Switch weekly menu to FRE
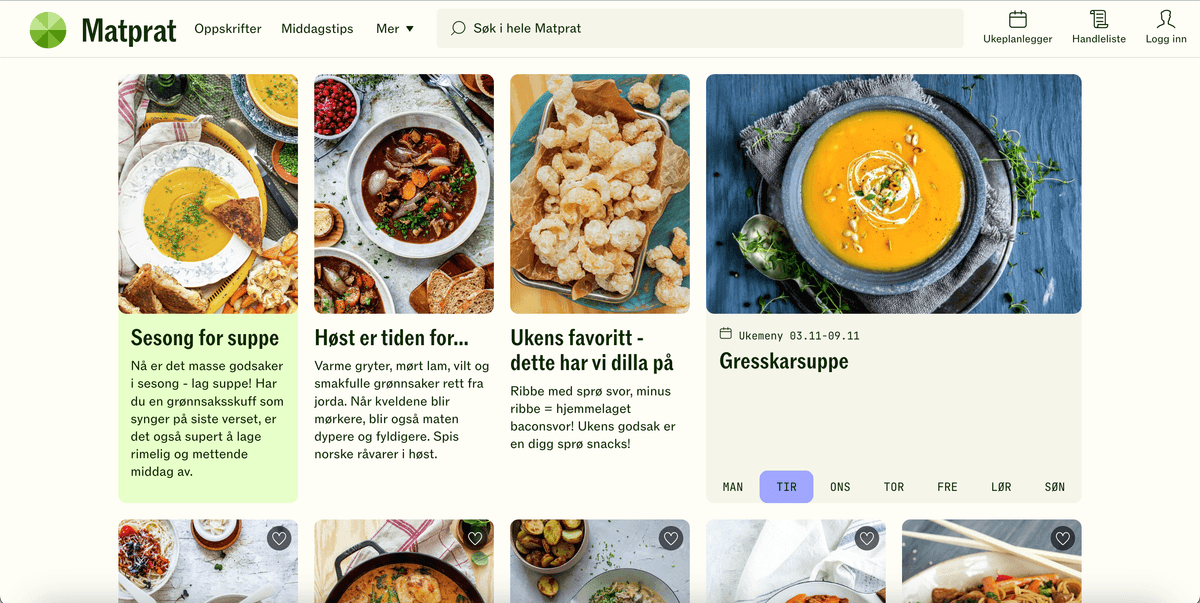 click(x=947, y=487)
